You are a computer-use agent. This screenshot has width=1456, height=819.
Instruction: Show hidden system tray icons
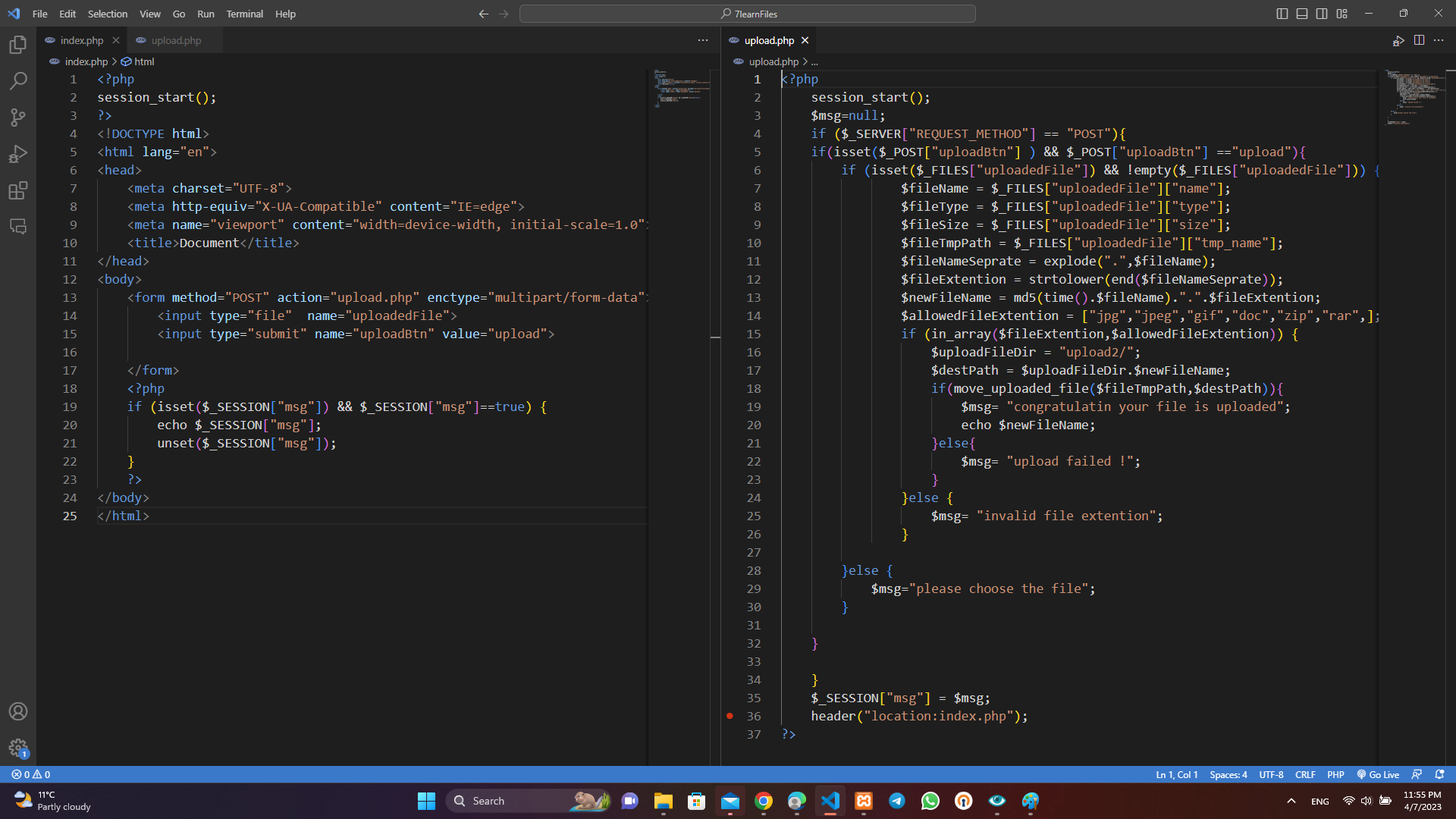tap(1291, 801)
